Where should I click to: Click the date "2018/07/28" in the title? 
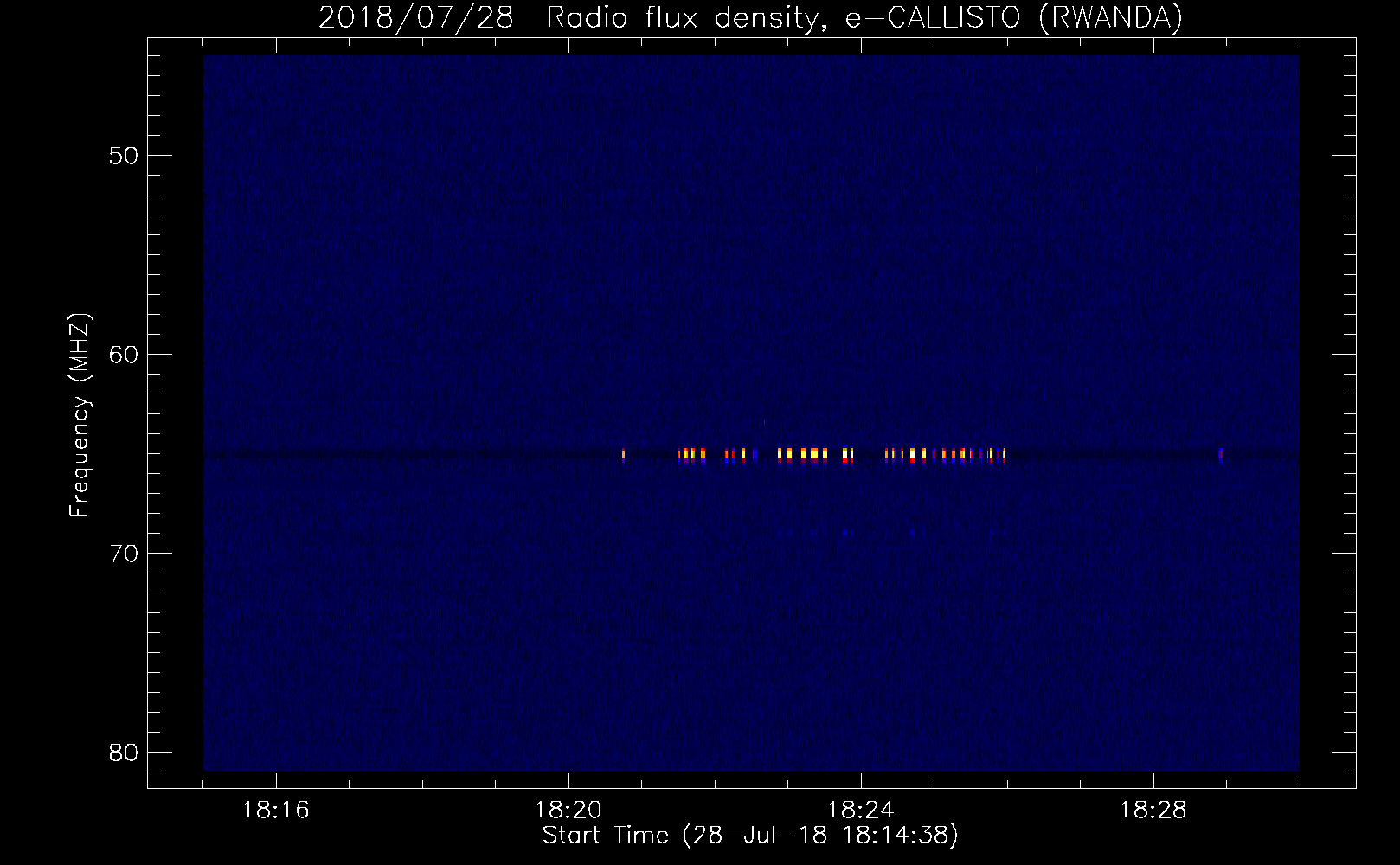(x=416, y=17)
